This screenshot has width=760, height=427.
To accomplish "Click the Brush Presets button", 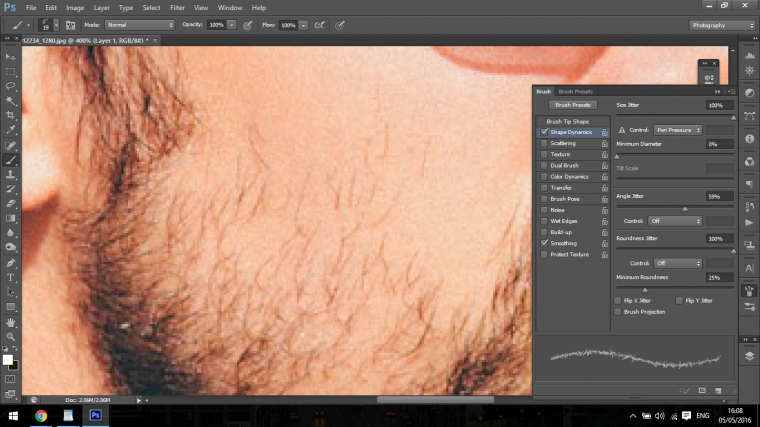I will (573, 105).
